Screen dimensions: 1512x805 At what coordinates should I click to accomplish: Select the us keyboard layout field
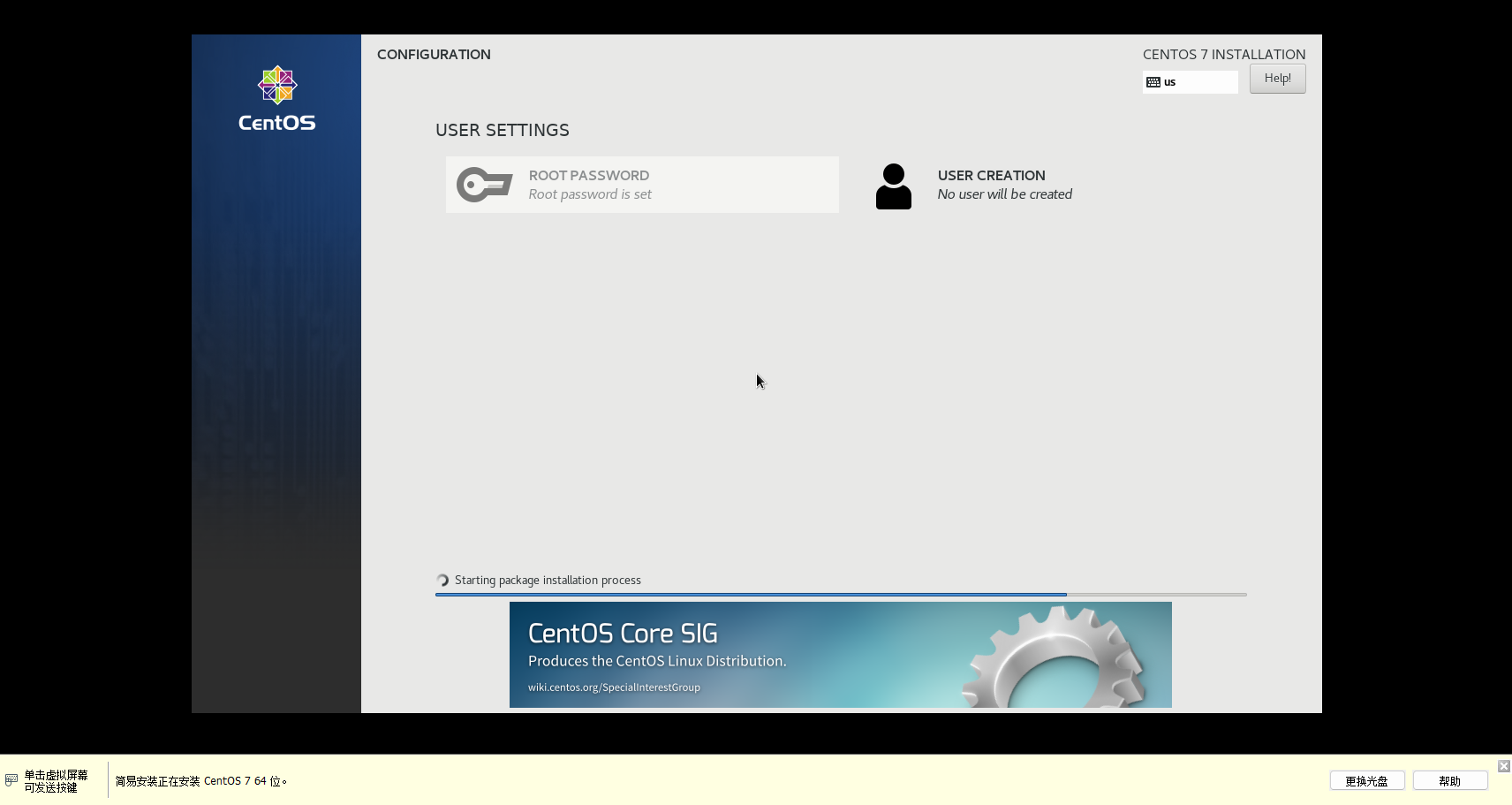1190,82
